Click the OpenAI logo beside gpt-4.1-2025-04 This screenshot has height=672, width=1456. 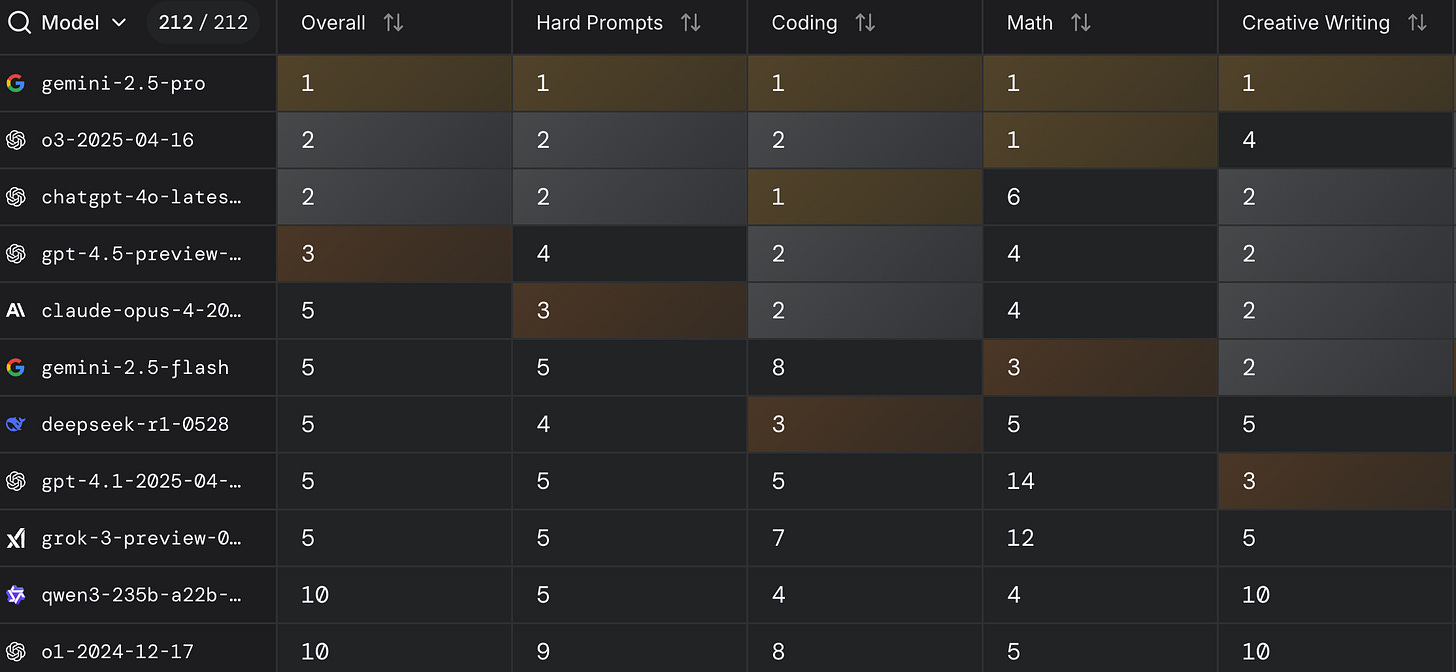pos(15,481)
